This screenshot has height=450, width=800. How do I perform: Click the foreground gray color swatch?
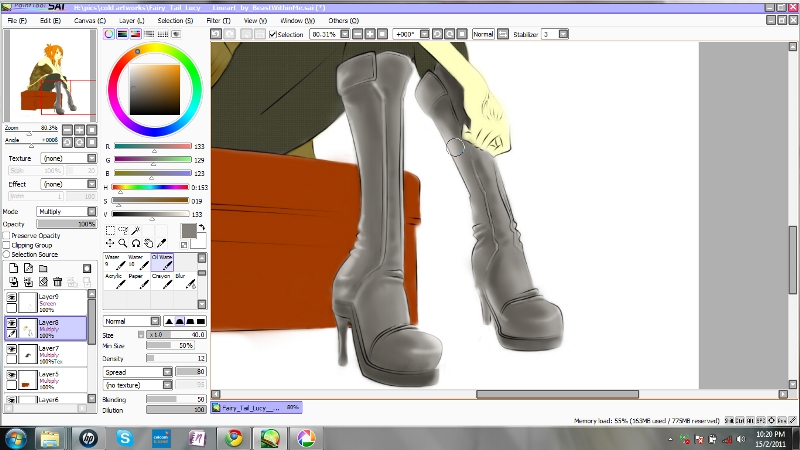(x=189, y=231)
